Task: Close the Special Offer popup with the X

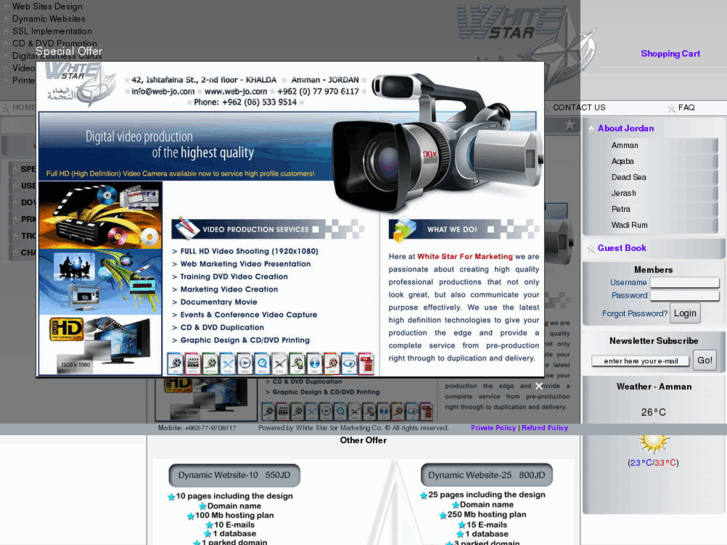Action: click(539, 386)
